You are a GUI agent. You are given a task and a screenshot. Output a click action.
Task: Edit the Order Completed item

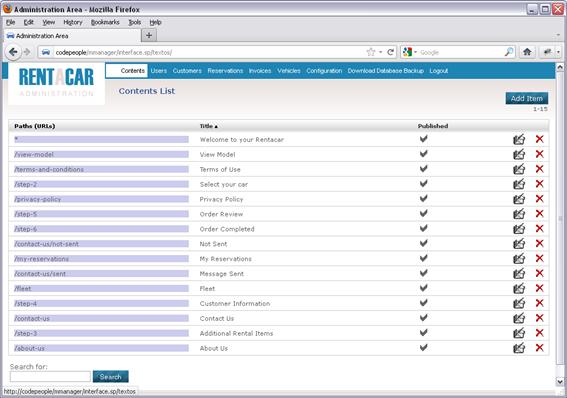[x=519, y=228]
